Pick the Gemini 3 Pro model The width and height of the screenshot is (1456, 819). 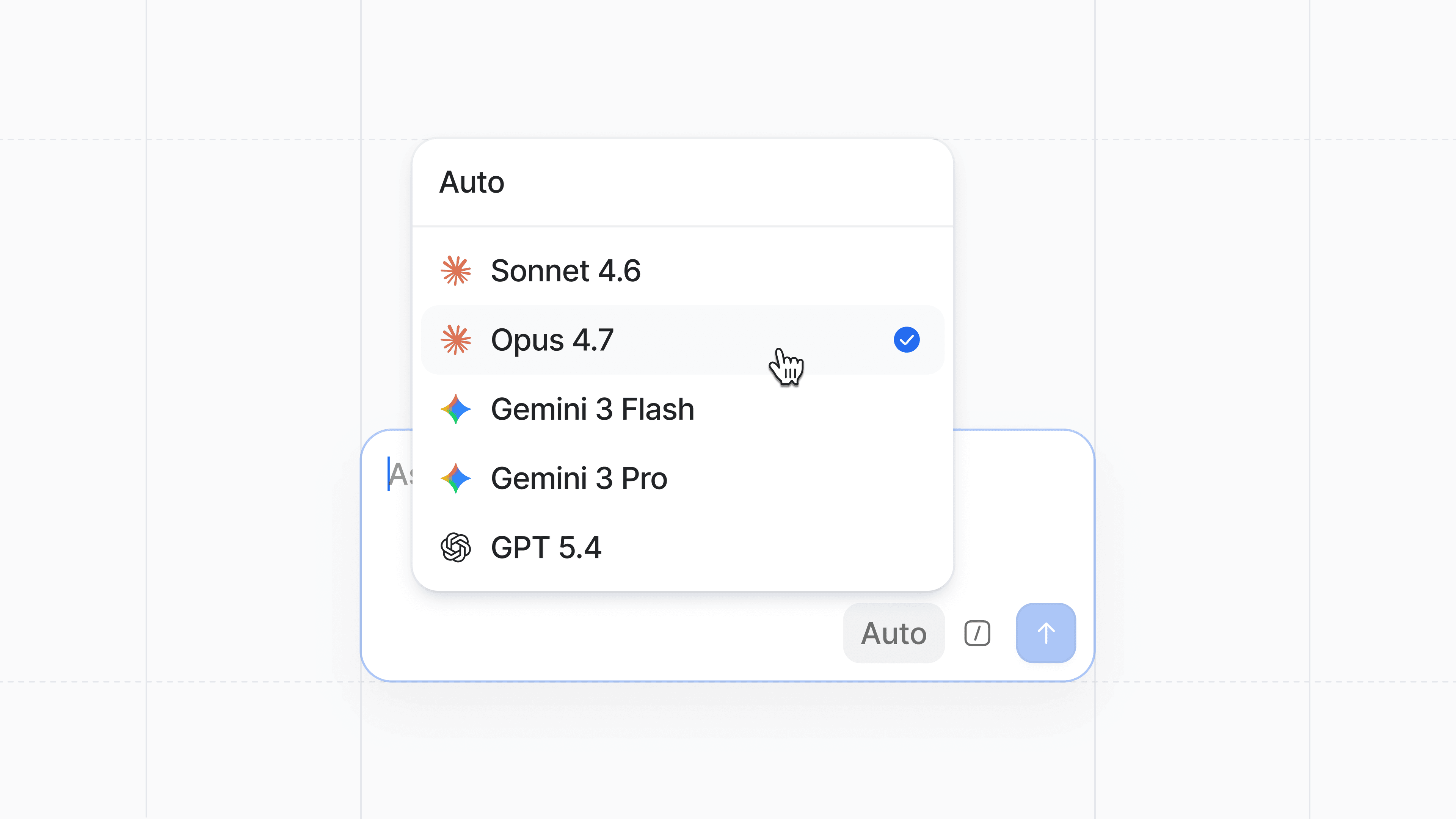[x=579, y=478]
